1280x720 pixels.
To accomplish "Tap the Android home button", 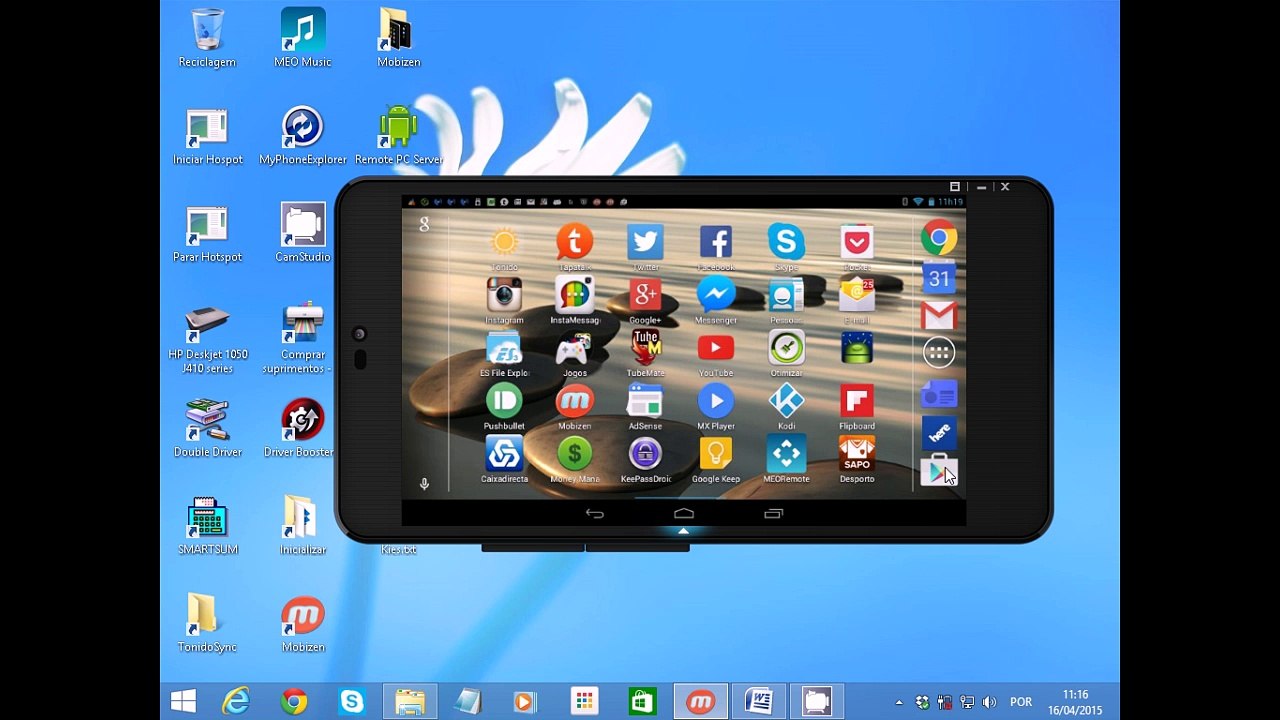I will [684, 514].
